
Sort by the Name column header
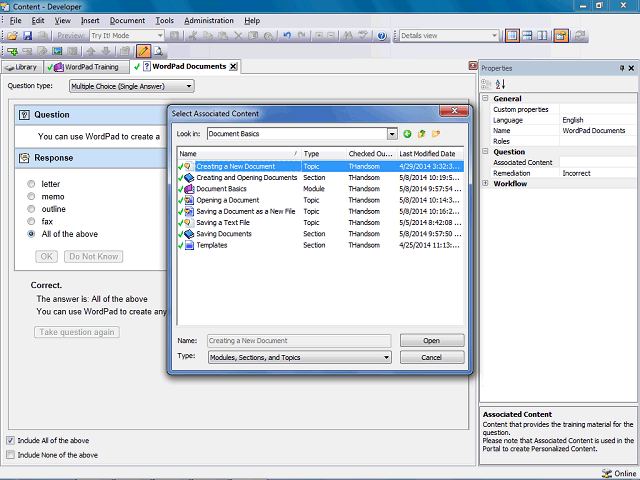click(x=239, y=154)
